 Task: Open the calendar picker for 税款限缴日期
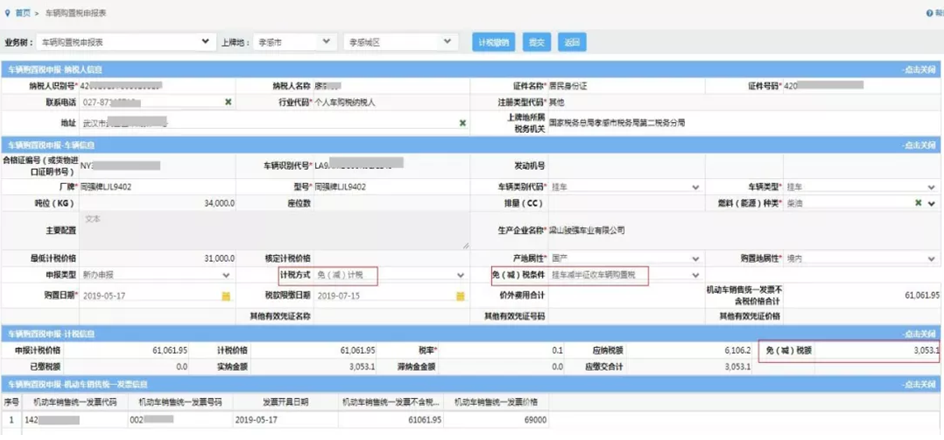(x=461, y=296)
